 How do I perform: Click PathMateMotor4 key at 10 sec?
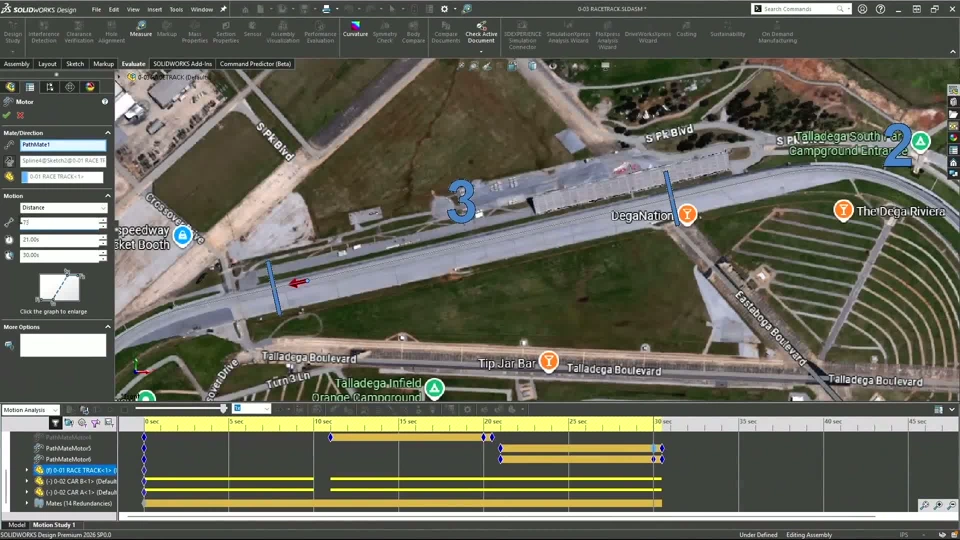pos(331,437)
